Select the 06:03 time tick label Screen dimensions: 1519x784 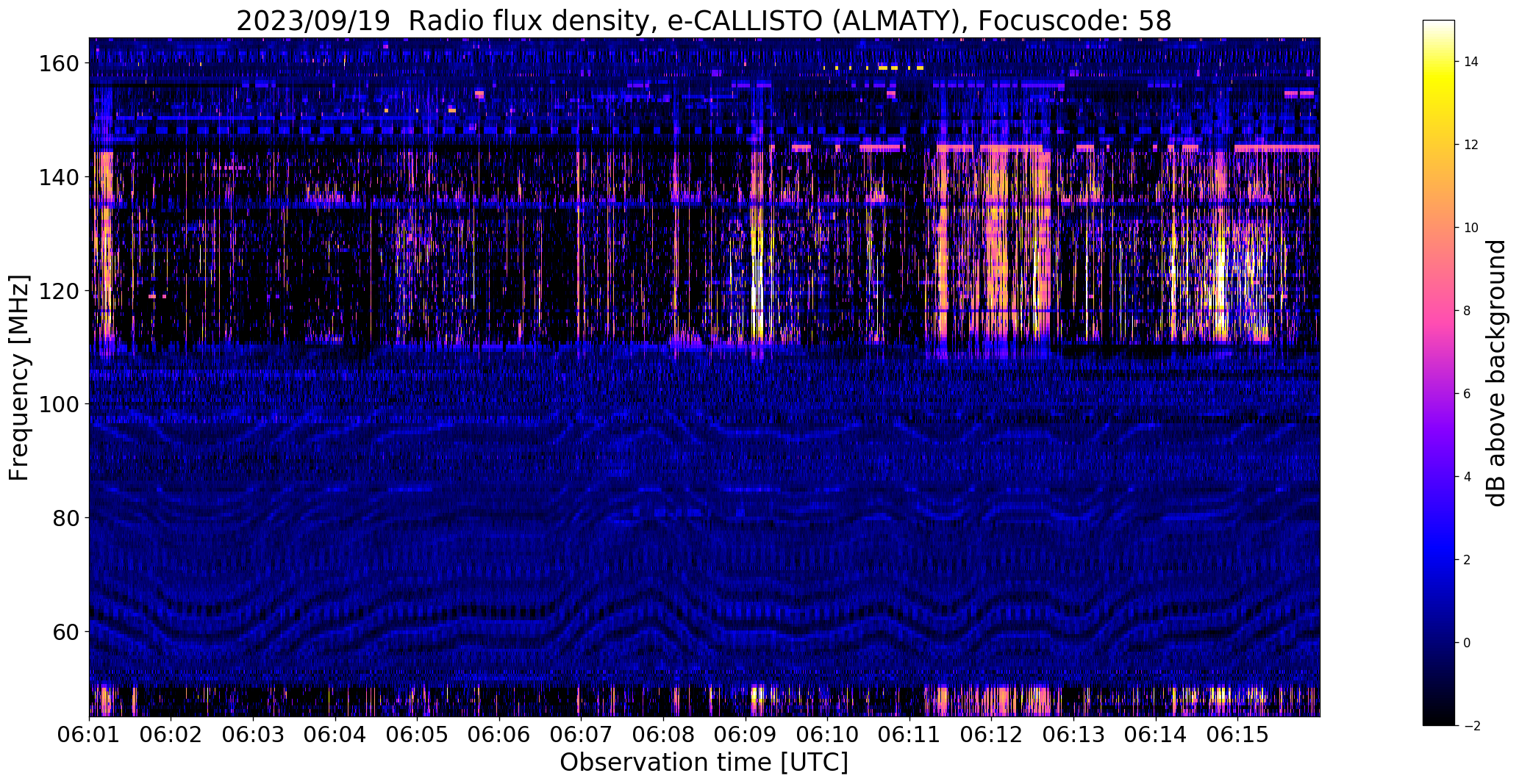254,735
